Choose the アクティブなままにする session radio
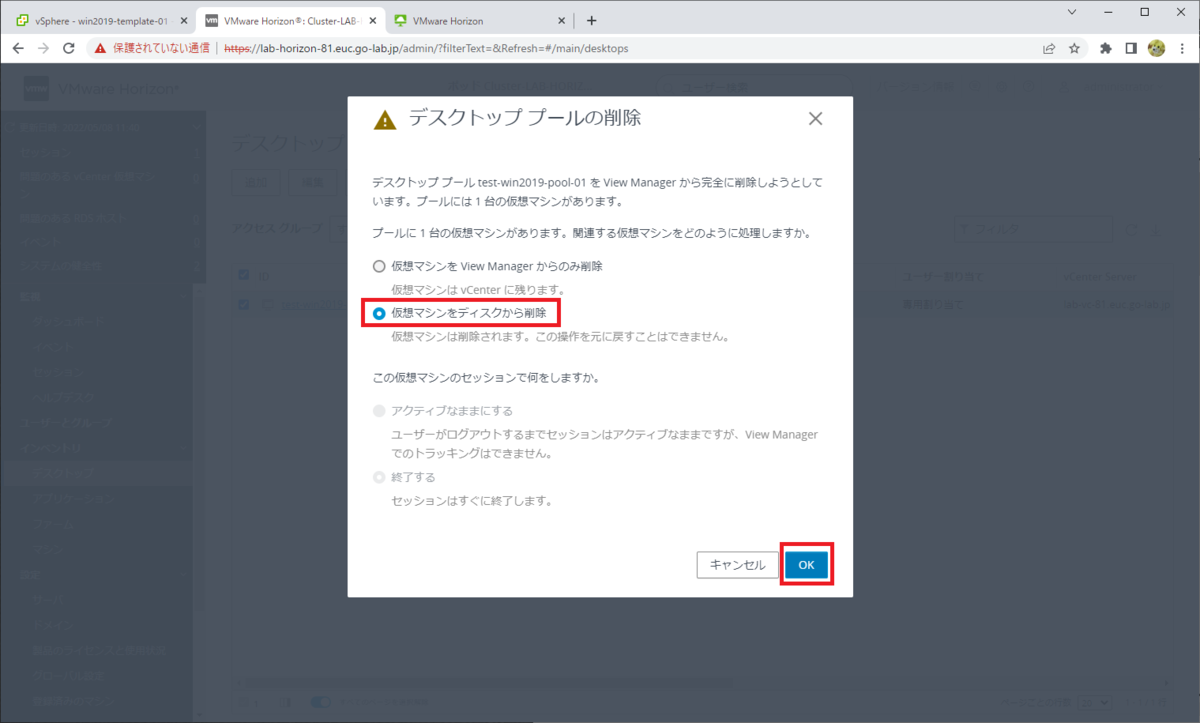Screen dimensions: 1200x723 pyautogui.click(x=378, y=411)
